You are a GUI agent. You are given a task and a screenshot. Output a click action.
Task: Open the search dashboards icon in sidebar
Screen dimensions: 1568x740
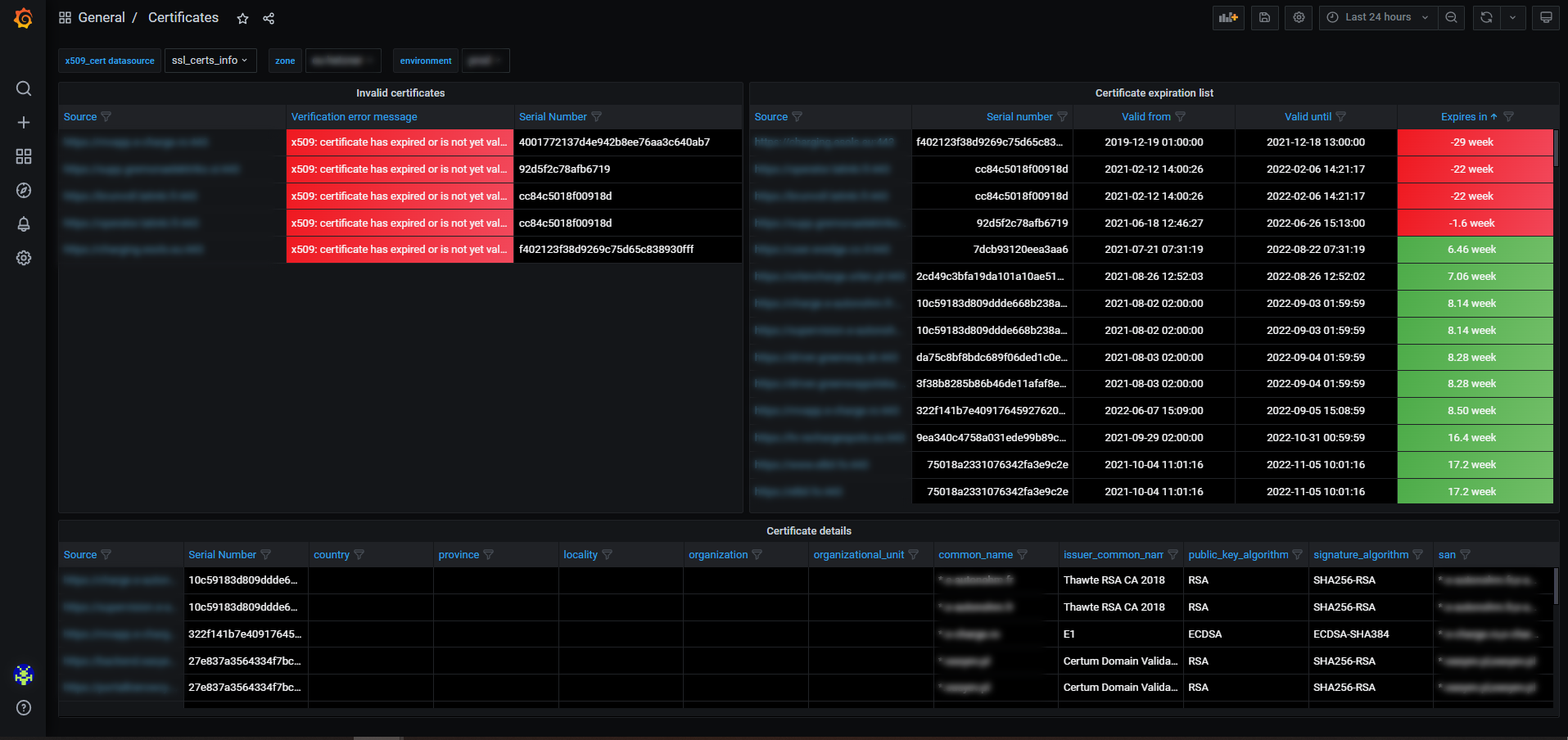click(24, 88)
